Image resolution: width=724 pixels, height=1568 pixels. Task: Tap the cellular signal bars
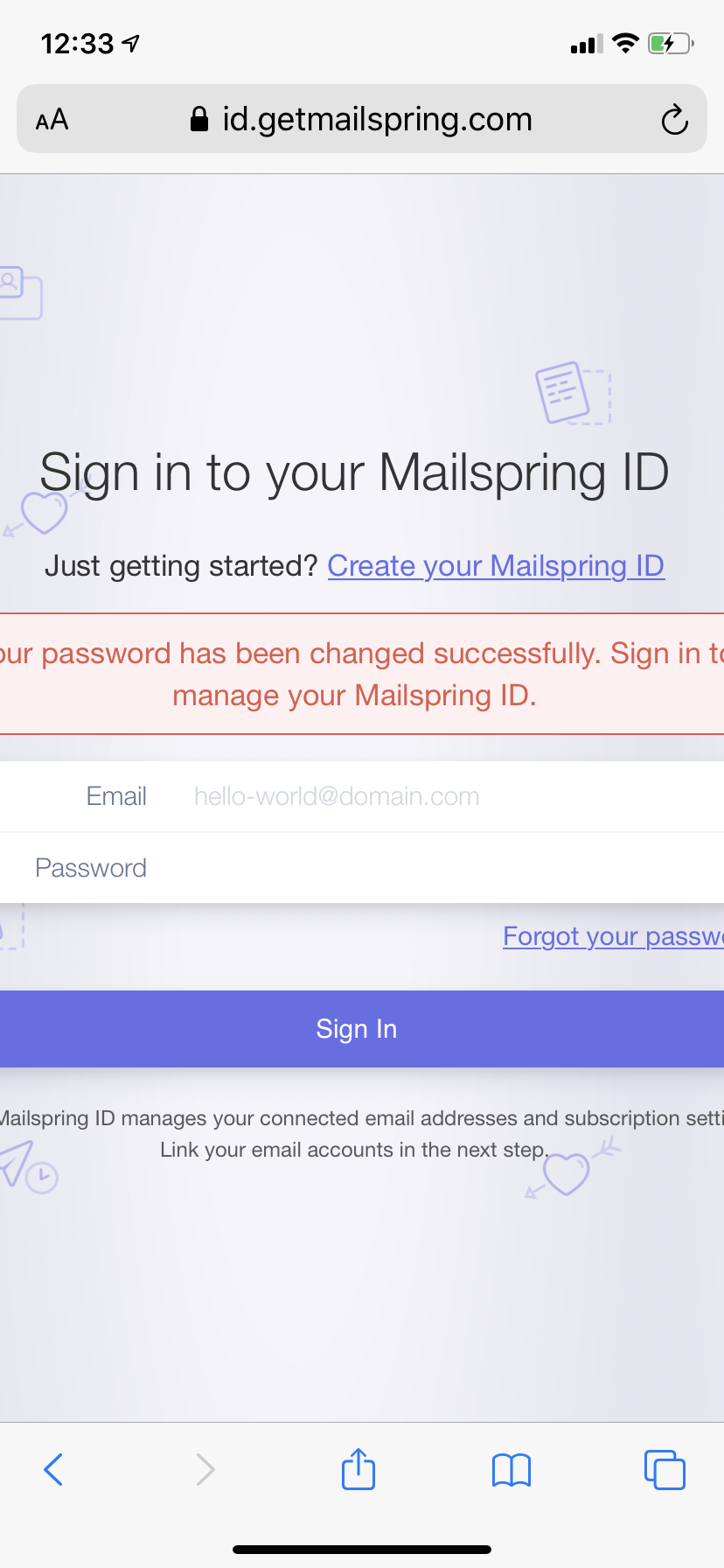click(585, 44)
